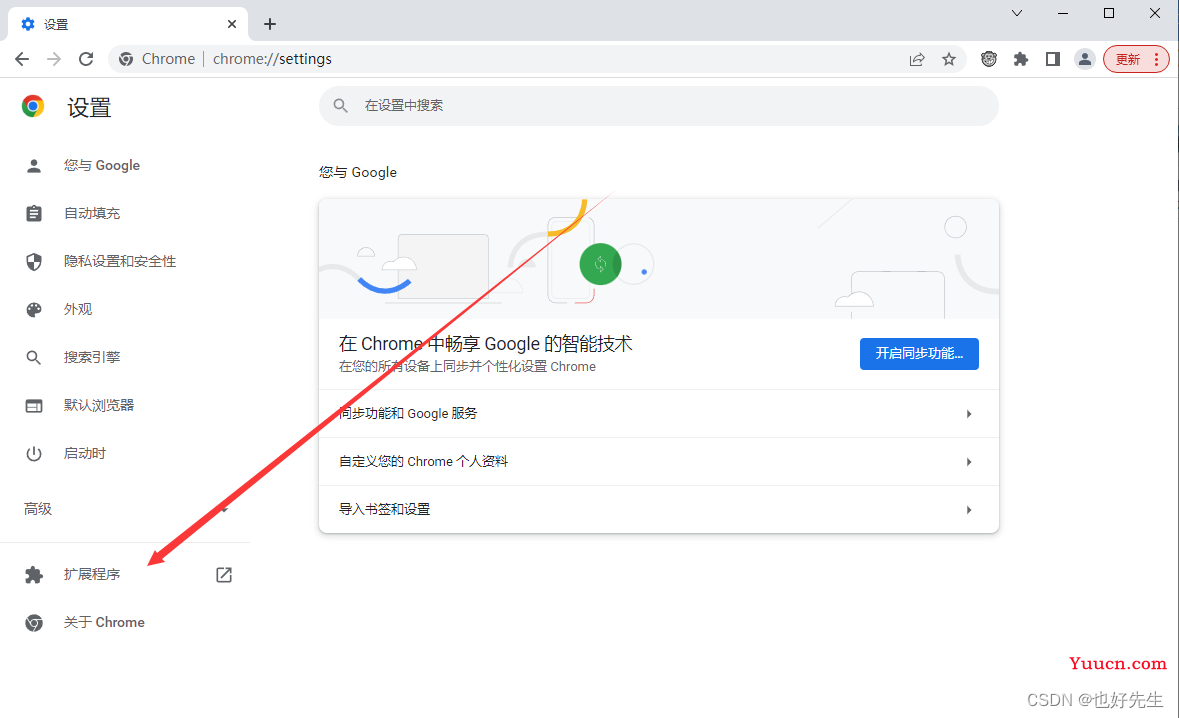The image size is (1179, 718).
Task: Open the profile avatar menu
Action: (1084, 59)
